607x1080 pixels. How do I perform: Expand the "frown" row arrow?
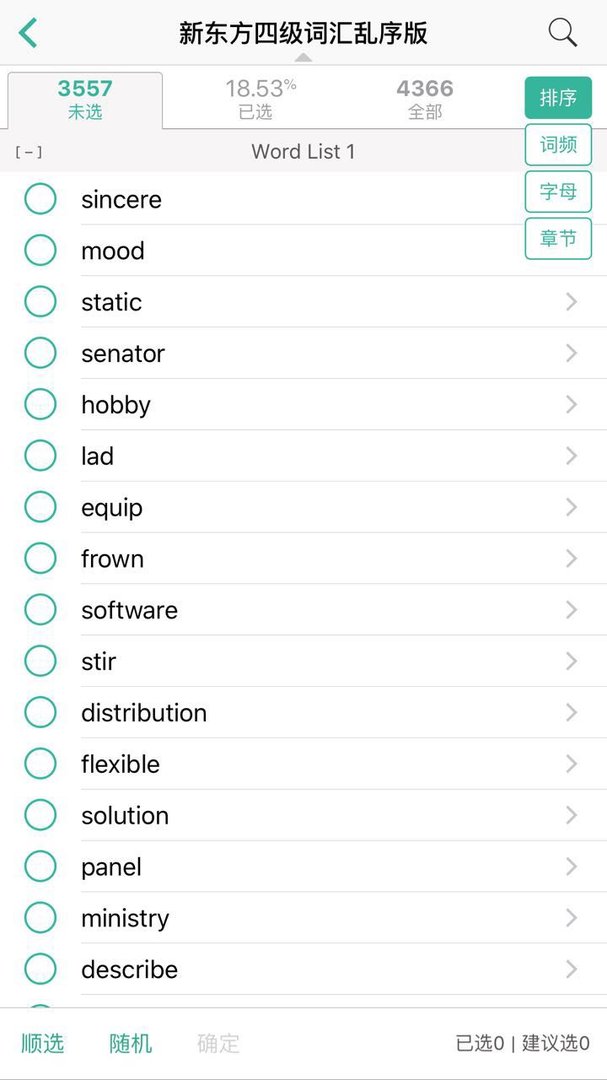tap(571, 559)
